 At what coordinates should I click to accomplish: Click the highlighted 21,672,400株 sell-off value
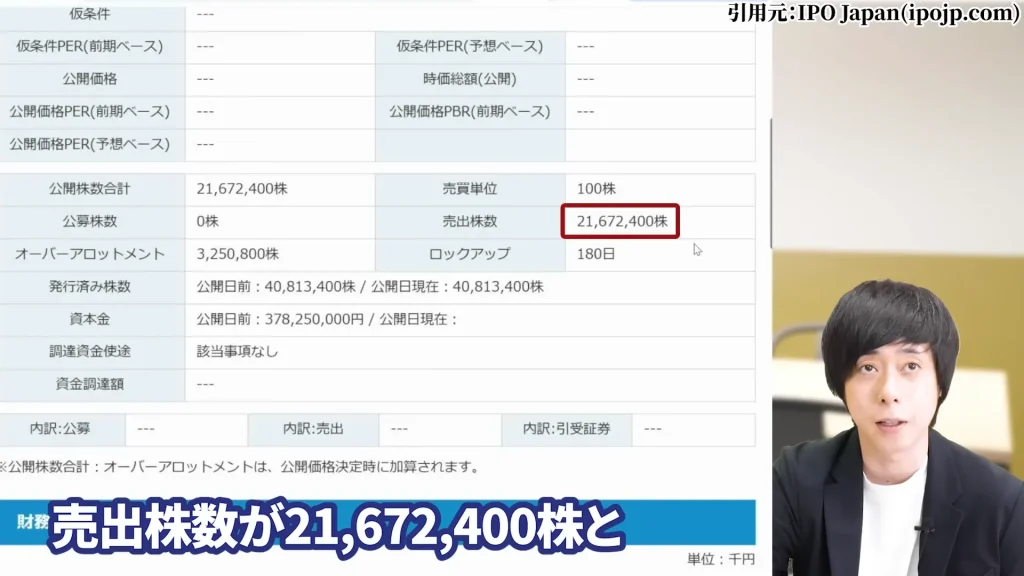620,221
